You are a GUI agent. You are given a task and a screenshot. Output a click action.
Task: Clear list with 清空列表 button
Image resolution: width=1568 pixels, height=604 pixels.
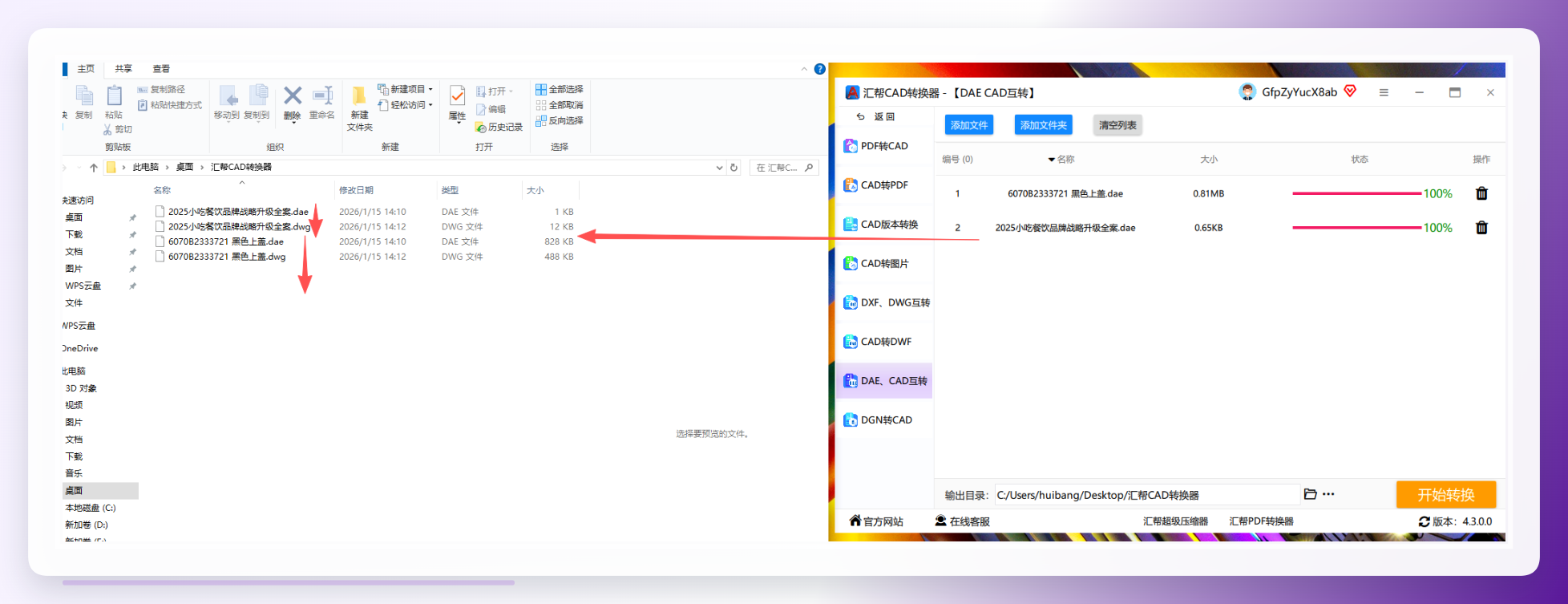pos(1117,125)
